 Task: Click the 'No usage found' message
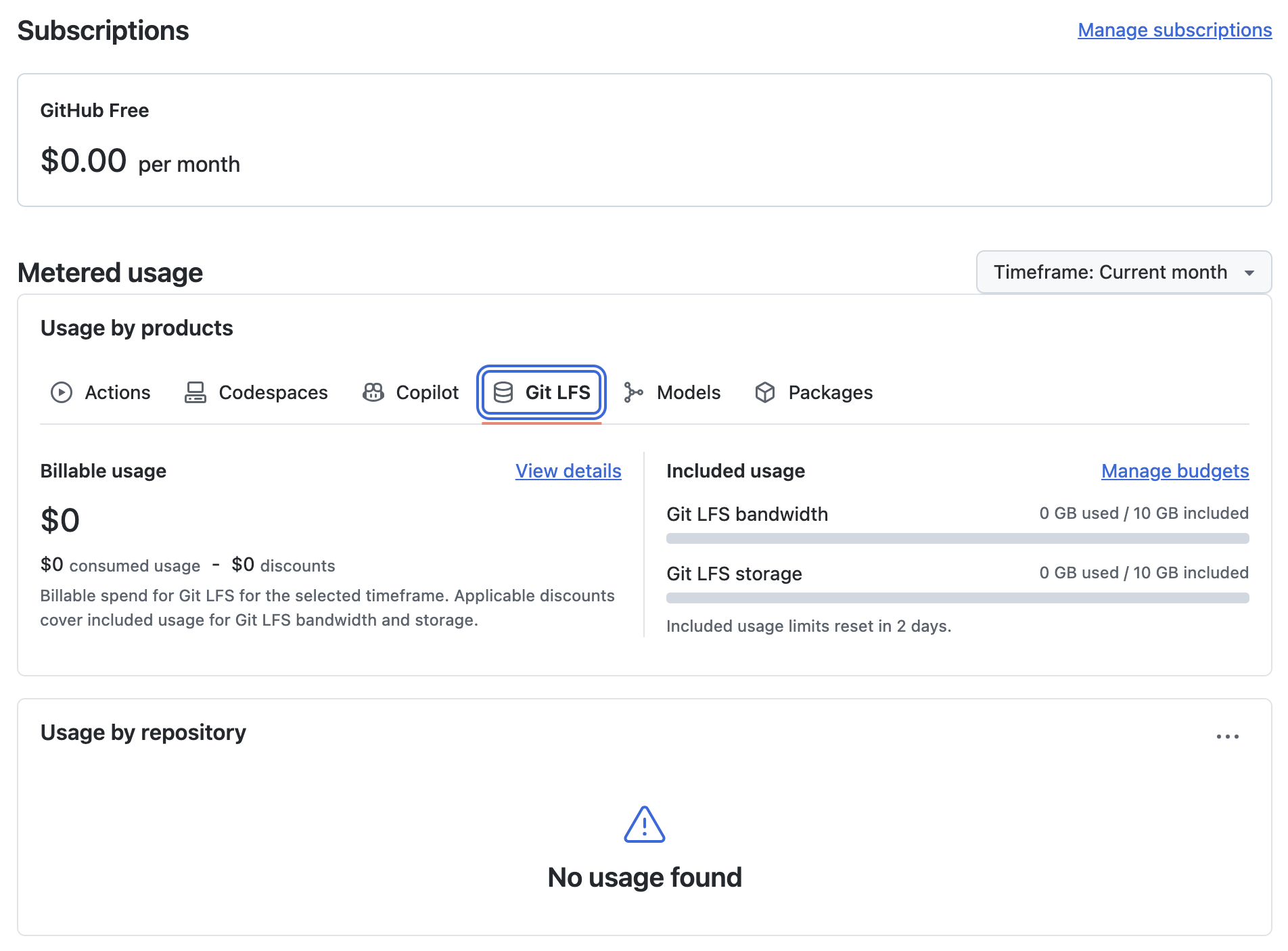[x=645, y=877]
